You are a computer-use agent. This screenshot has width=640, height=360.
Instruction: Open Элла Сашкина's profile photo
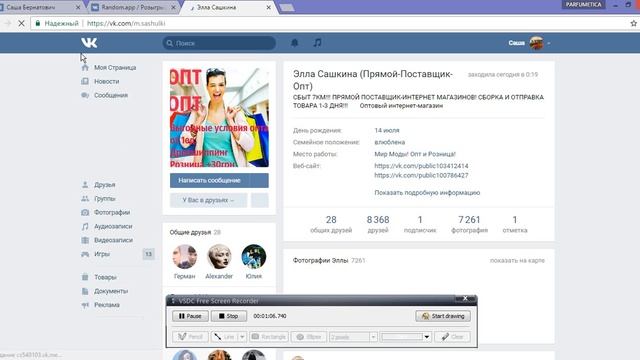219,118
